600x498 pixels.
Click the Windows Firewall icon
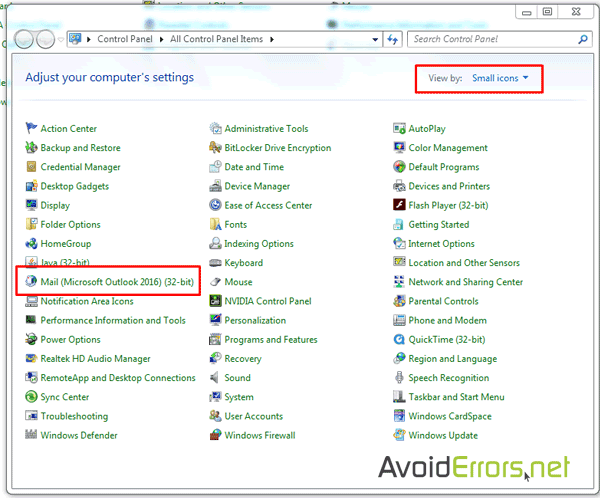click(x=216, y=436)
